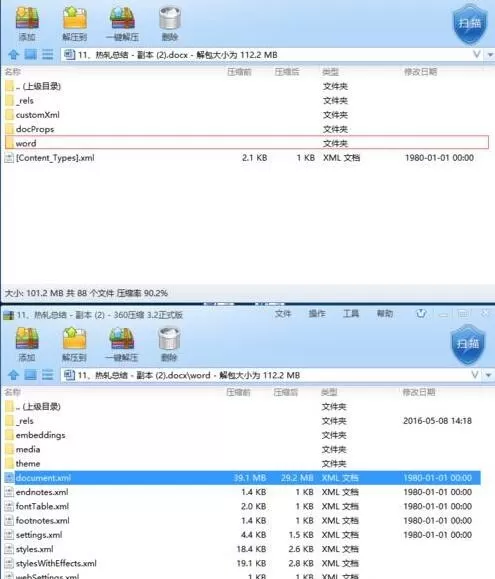Select the endnotes.xml file
This screenshot has height=579, width=495.
[242, 492]
